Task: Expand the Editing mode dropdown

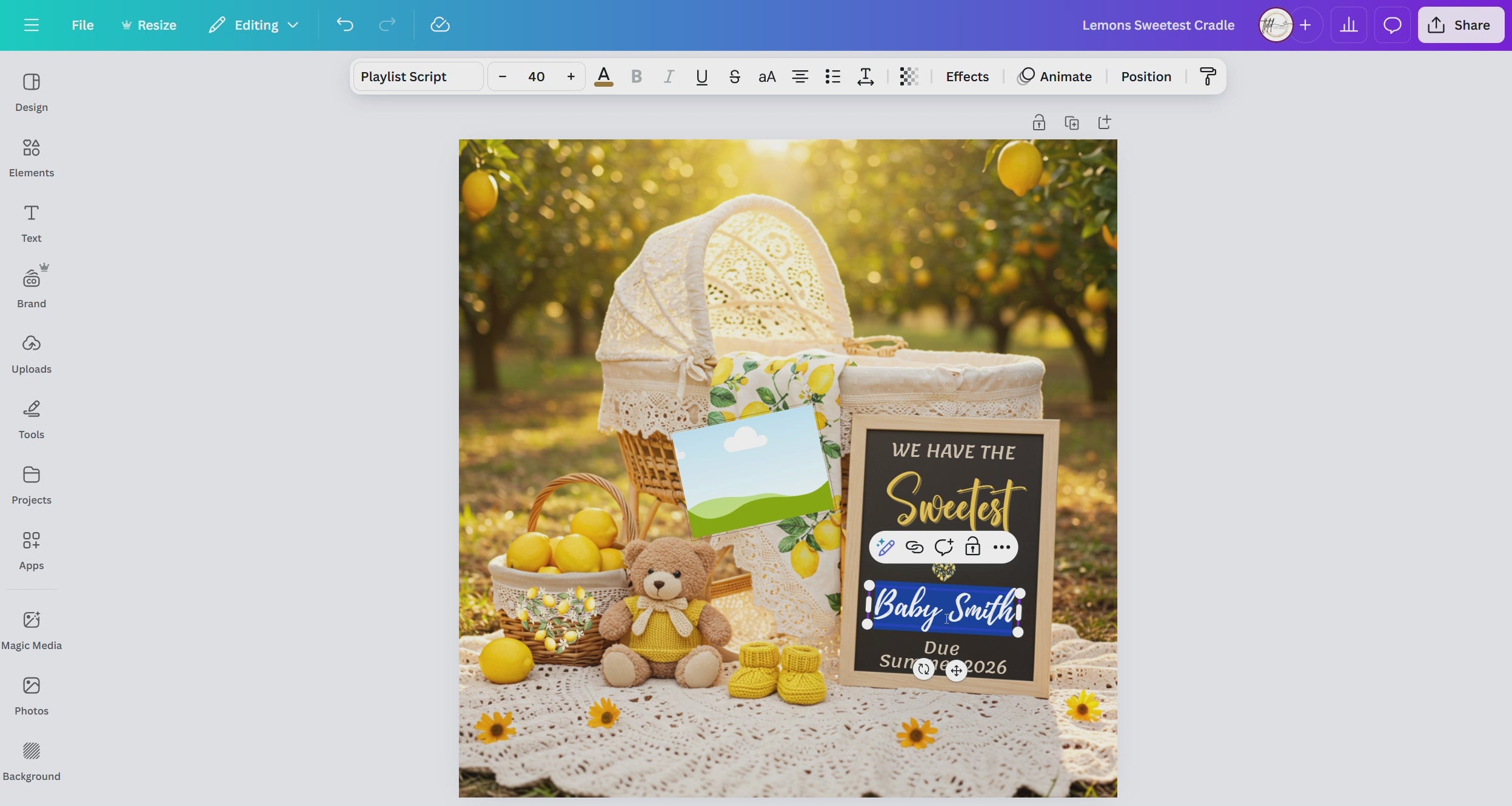Action: [255, 25]
